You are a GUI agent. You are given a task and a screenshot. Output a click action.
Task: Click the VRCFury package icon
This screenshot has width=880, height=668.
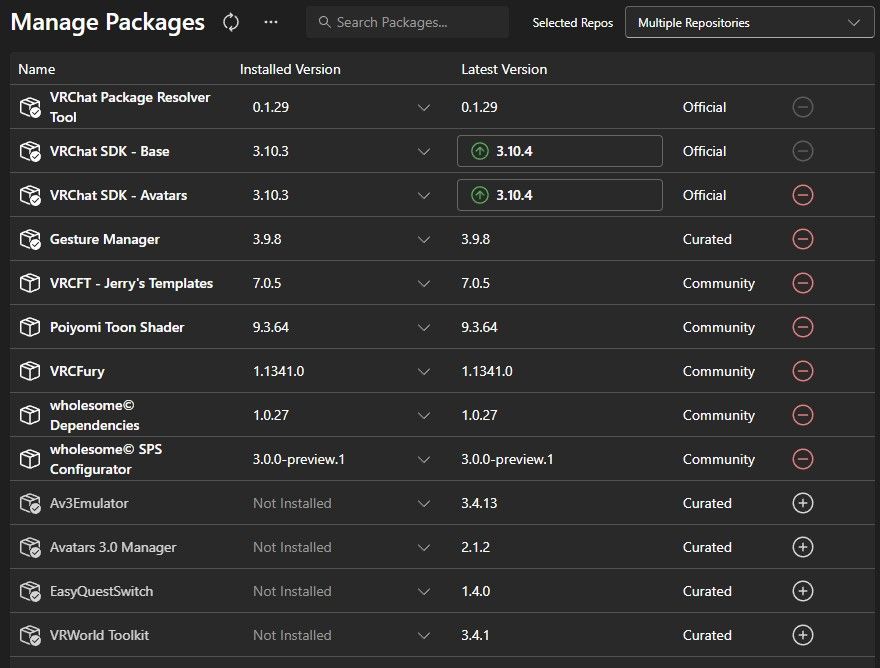coord(30,371)
